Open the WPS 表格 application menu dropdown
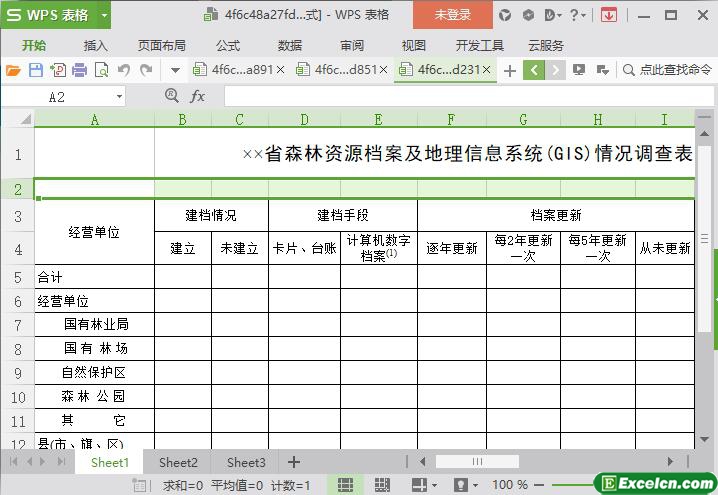Image resolution: width=718 pixels, height=495 pixels. click(x=104, y=15)
